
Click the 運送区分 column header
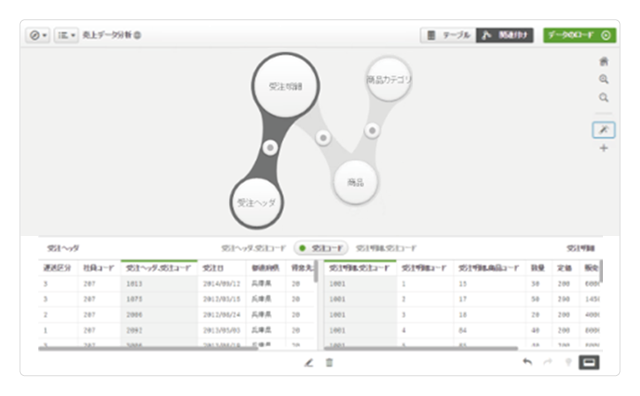57,268
